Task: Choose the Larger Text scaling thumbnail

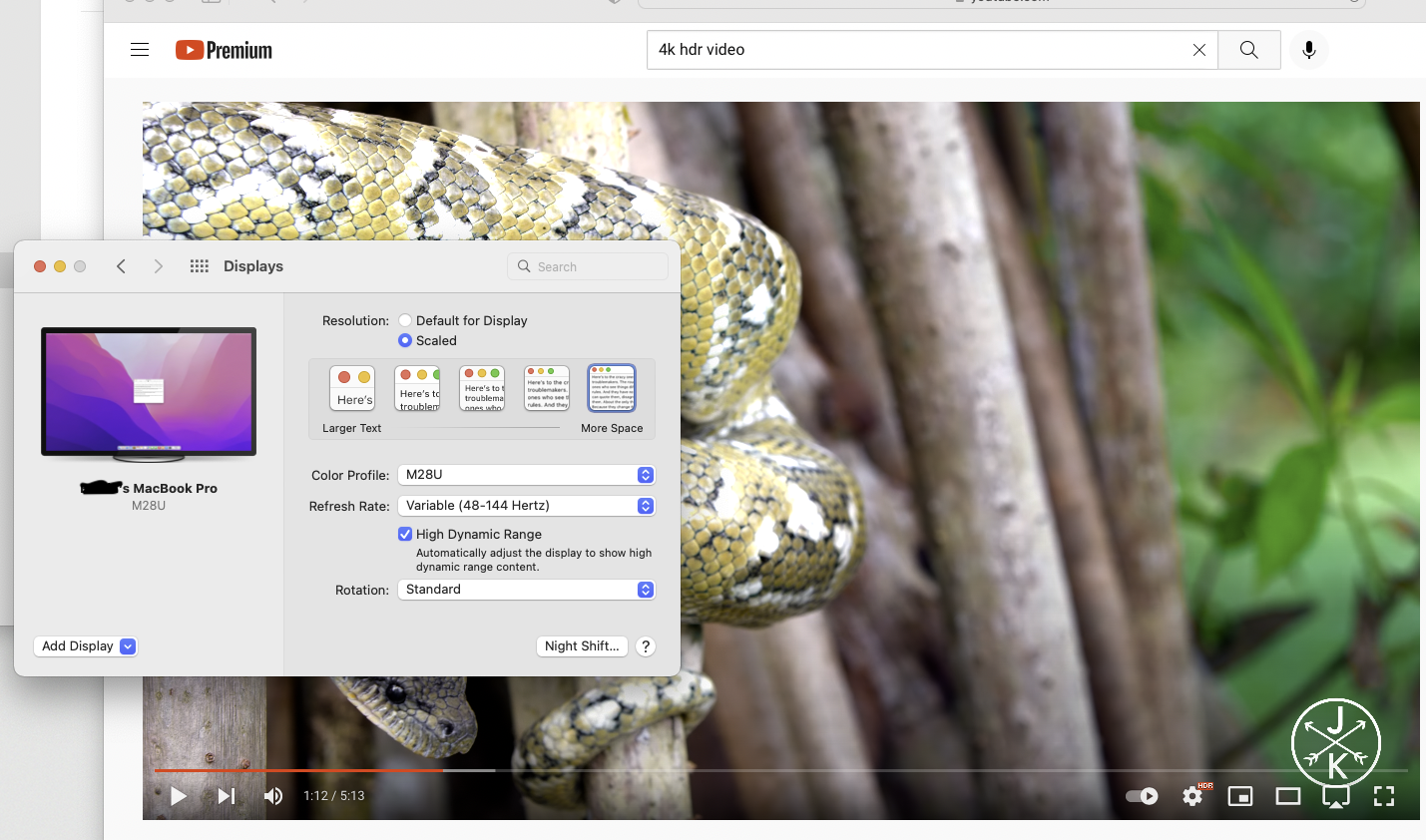Action: pos(352,388)
